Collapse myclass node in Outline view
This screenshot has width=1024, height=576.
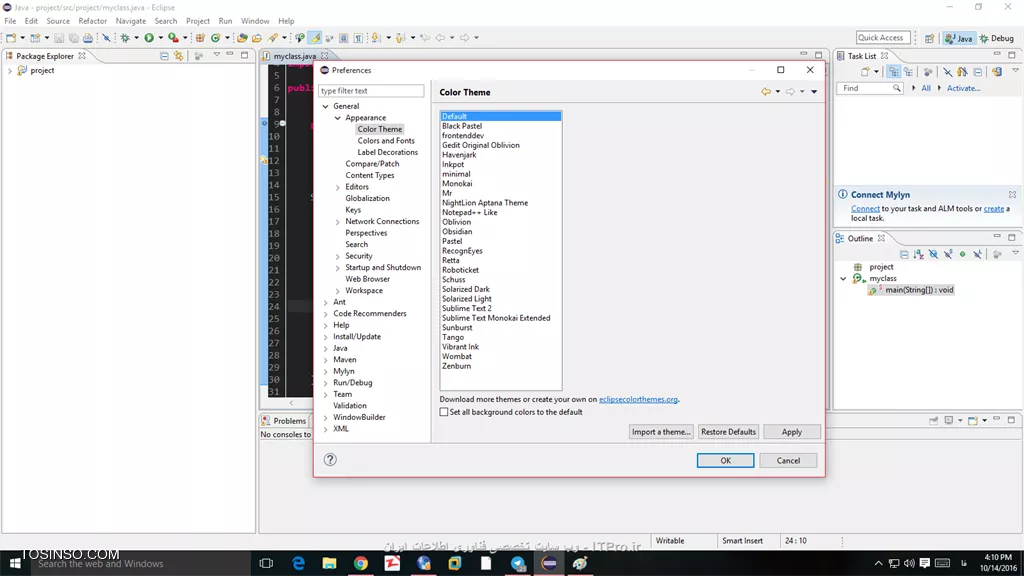coord(843,279)
